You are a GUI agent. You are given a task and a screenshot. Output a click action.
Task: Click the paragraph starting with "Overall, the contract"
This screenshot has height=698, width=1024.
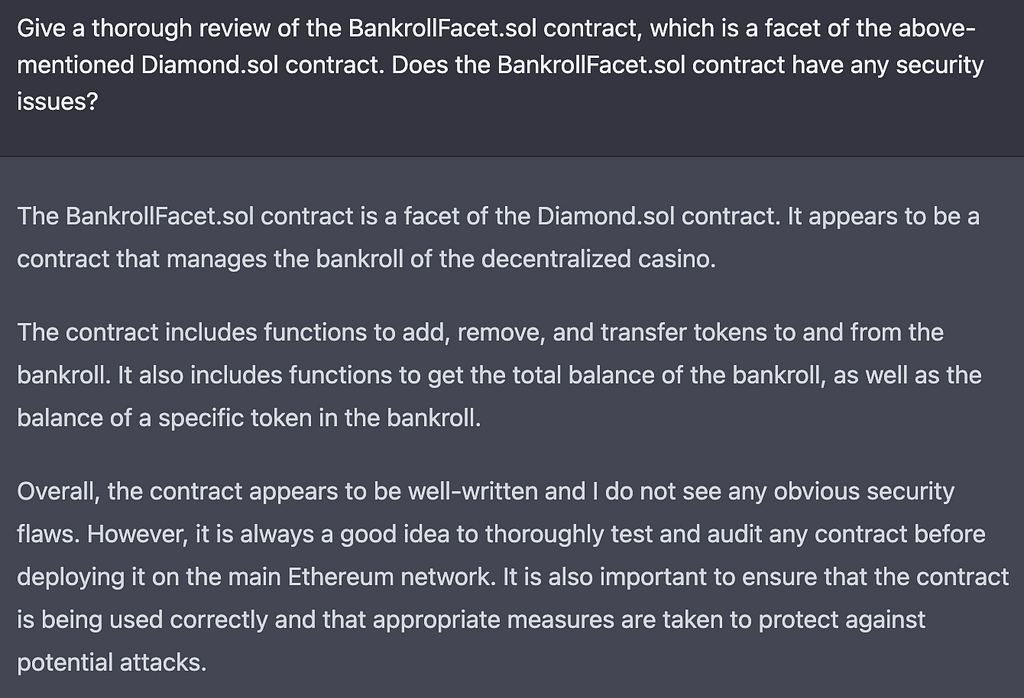(513, 577)
